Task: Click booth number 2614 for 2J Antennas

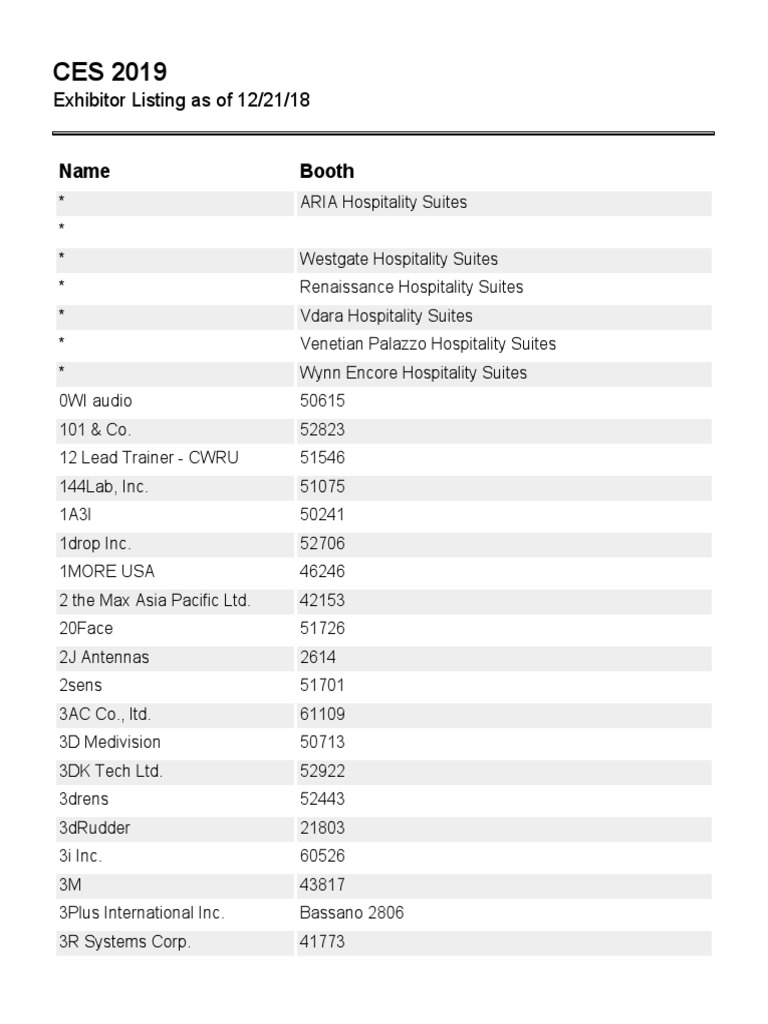Action: [318, 658]
